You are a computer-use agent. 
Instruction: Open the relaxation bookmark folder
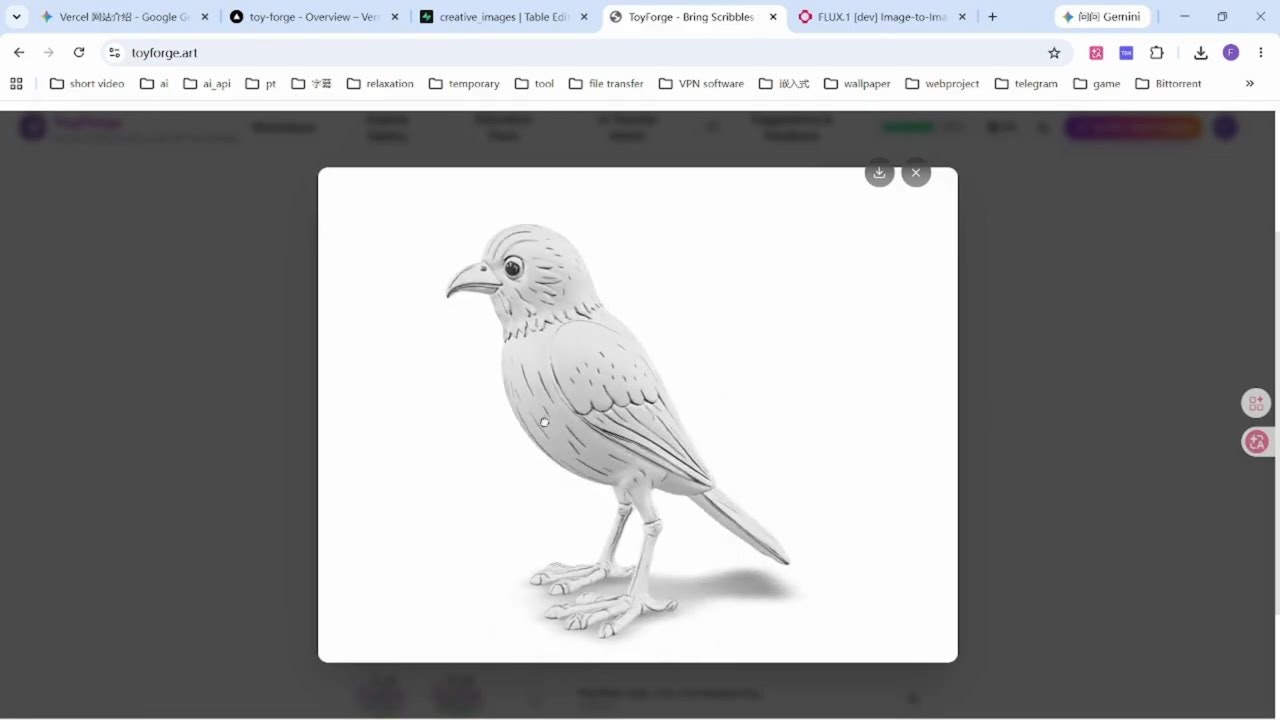380,84
